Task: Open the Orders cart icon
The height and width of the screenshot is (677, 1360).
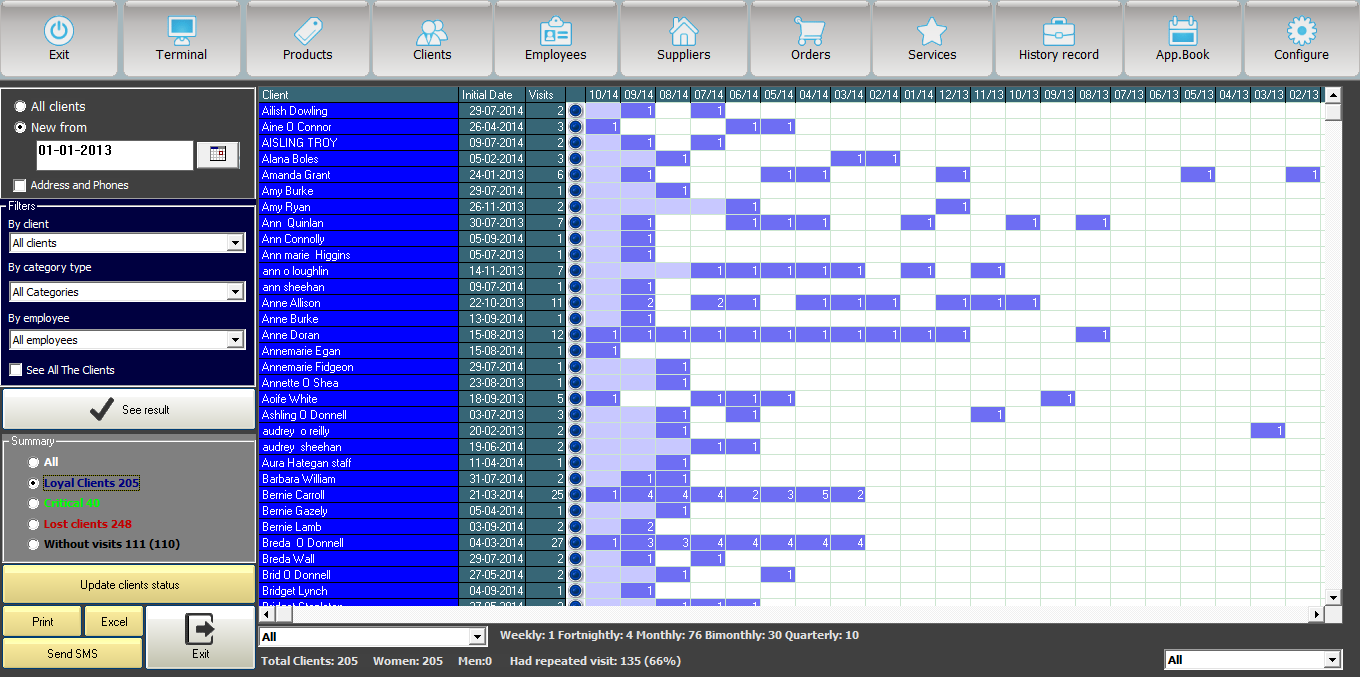Action: click(810, 39)
